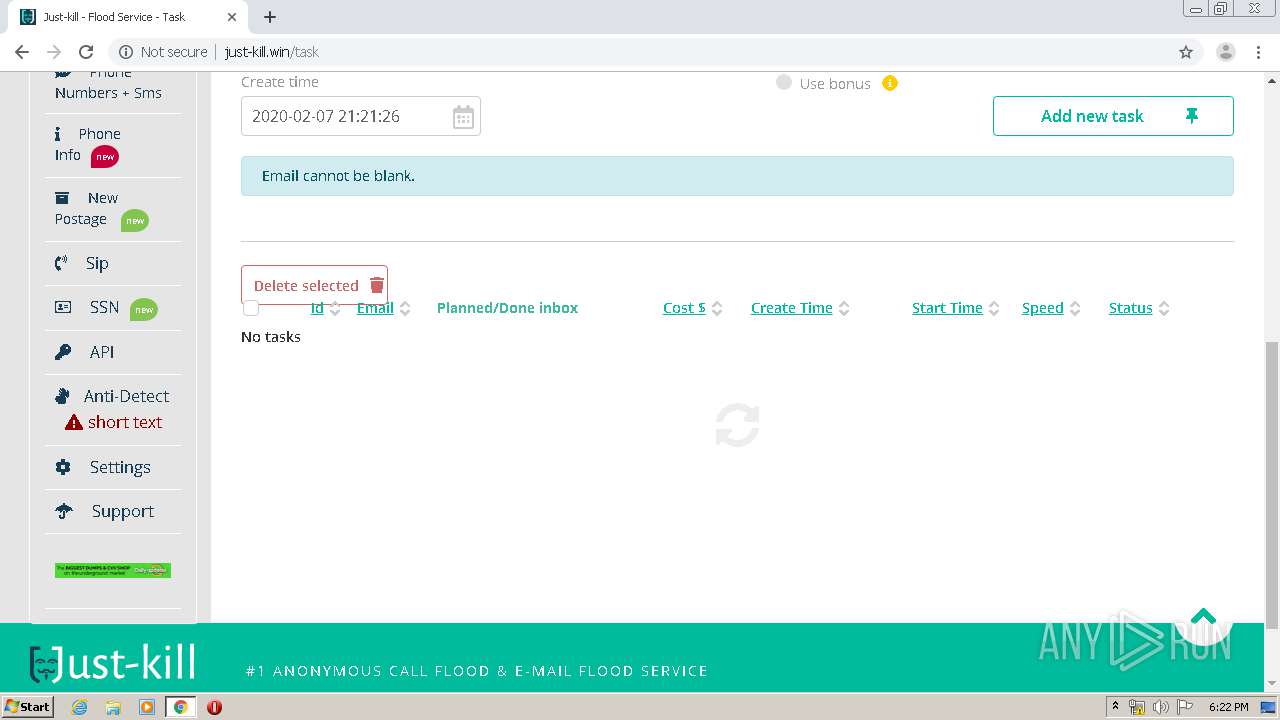Click the scroll-to-top chevron icon
The width and height of the screenshot is (1280, 720).
click(1204, 617)
